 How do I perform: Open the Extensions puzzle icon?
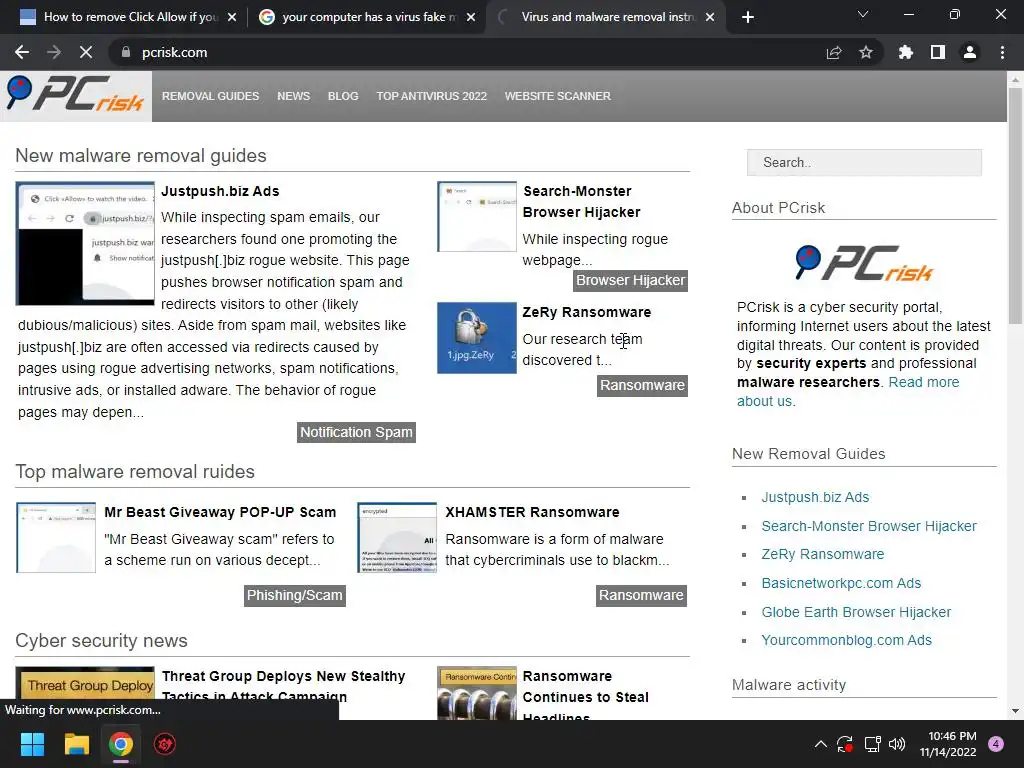coord(905,52)
